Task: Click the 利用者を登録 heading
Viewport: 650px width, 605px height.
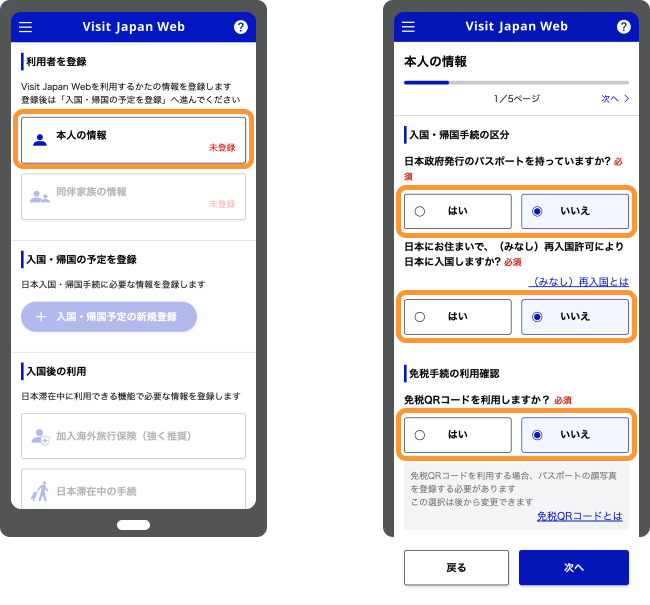Action: click(x=56, y=62)
